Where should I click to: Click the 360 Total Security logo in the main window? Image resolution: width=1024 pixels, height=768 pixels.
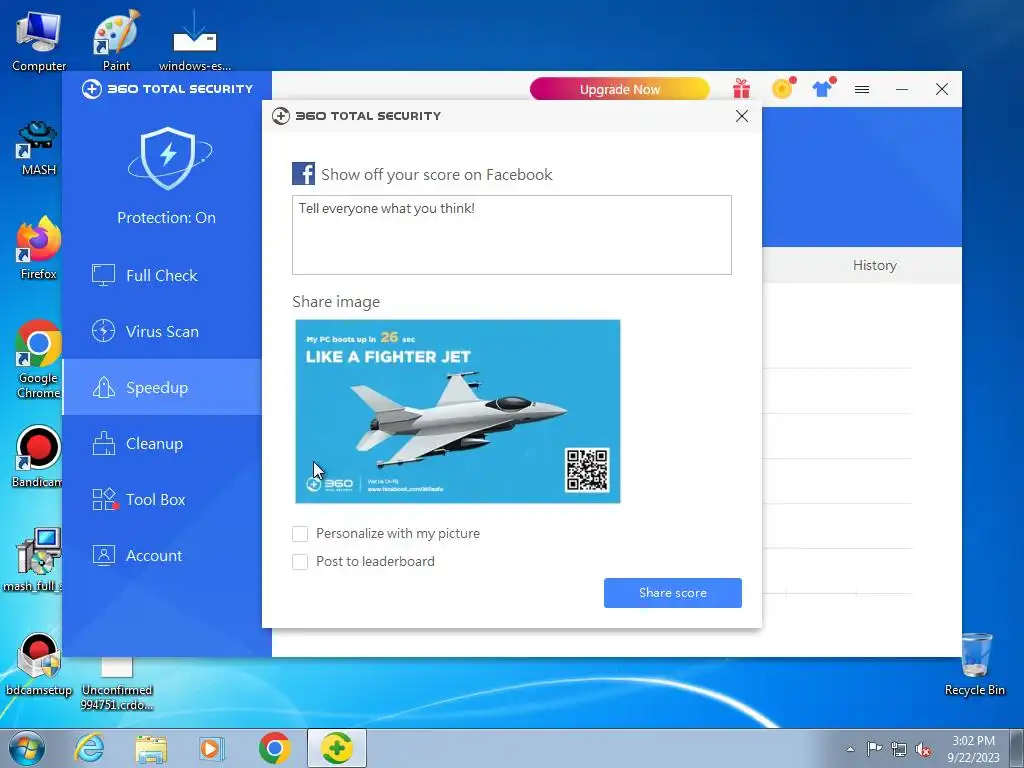tap(167, 89)
